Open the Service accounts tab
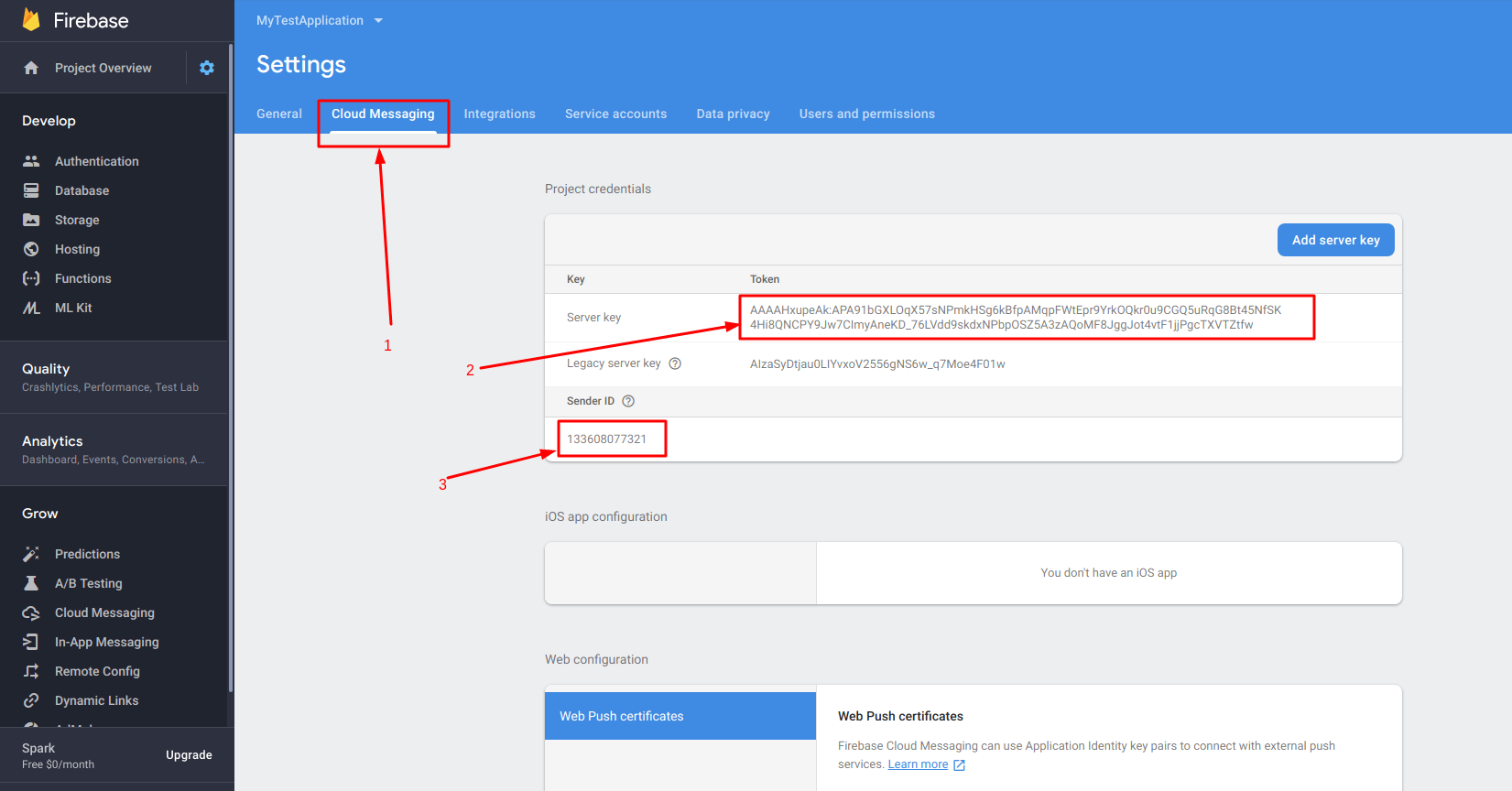The height and width of the screenshot is (791, 1512). pos(615,114)
